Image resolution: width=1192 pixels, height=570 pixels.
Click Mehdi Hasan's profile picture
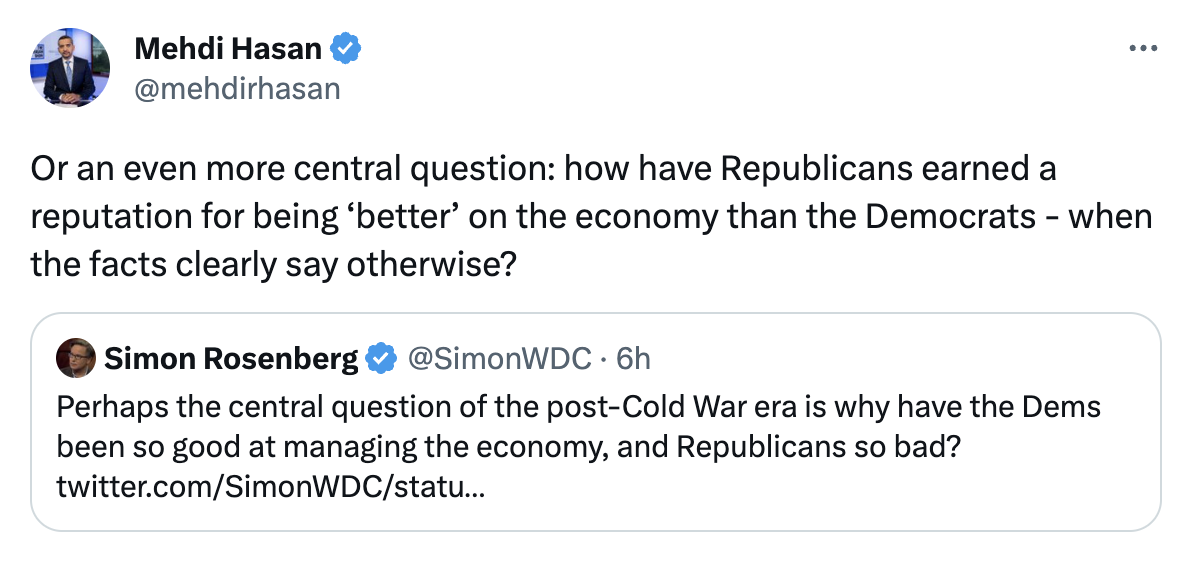(x=70, y=68)
